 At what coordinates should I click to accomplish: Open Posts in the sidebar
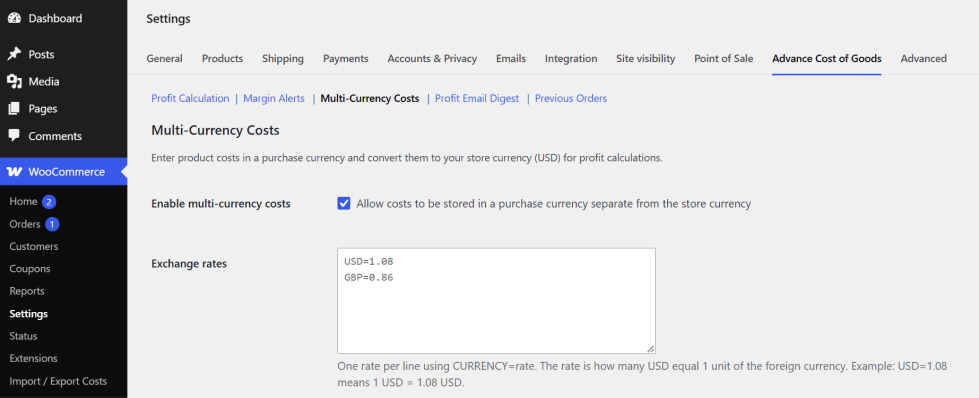(x=41, y=54)
